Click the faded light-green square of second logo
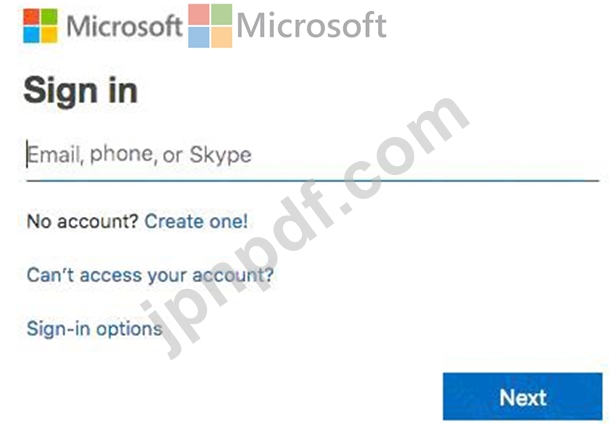Viewport: 616px width, 434px height. tap(222, 15)
